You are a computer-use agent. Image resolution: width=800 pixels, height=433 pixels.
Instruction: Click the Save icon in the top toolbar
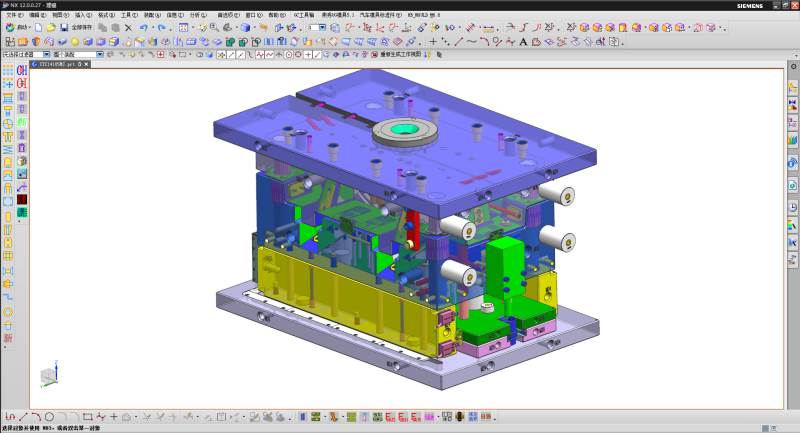(63, 28)
